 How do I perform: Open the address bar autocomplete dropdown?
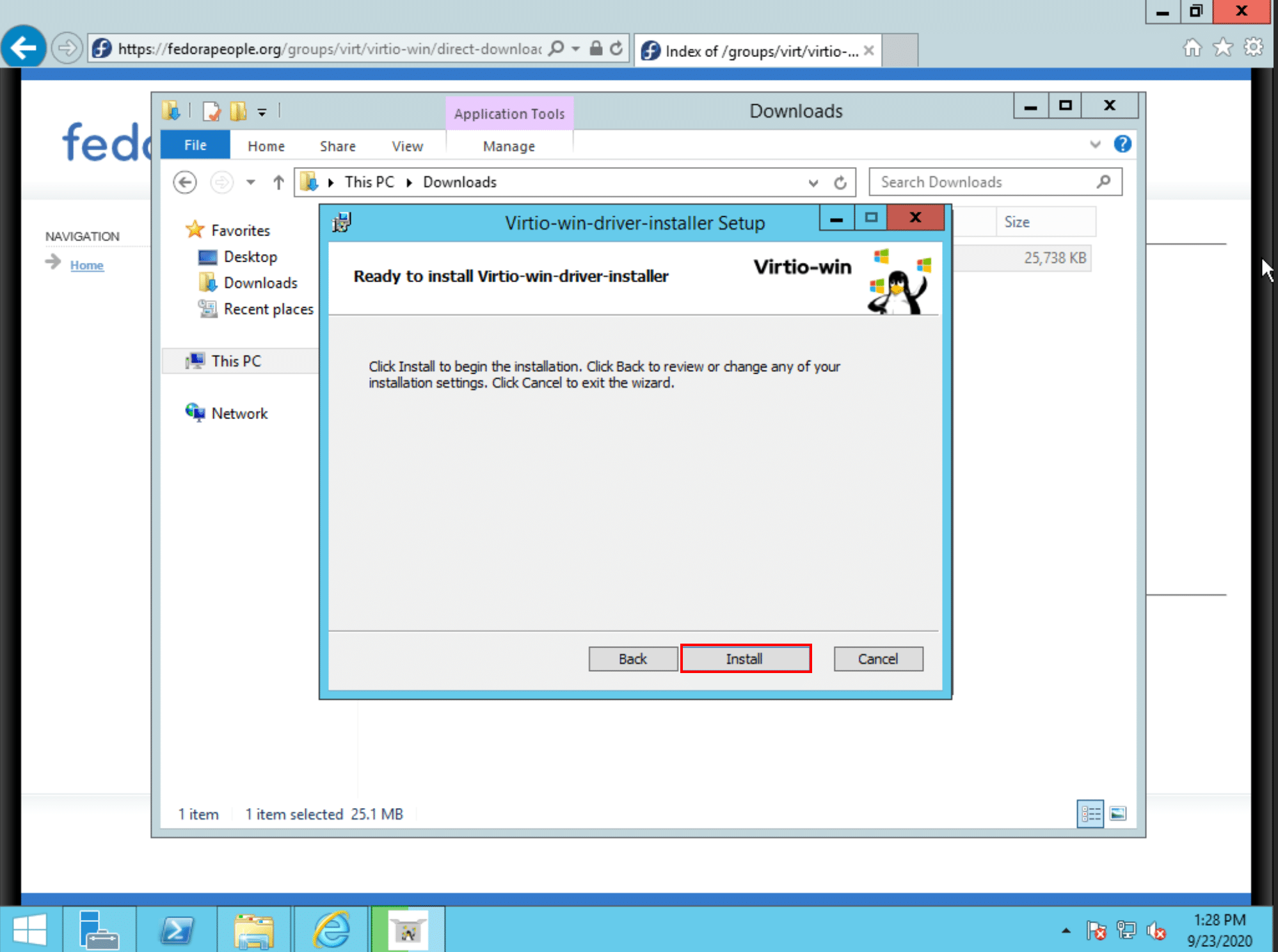576,49
